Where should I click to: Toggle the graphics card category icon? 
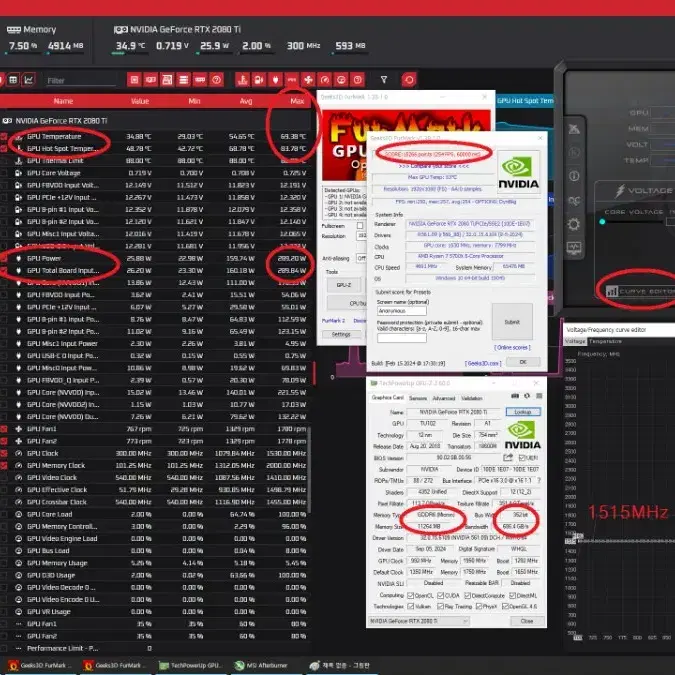point(151,80)
